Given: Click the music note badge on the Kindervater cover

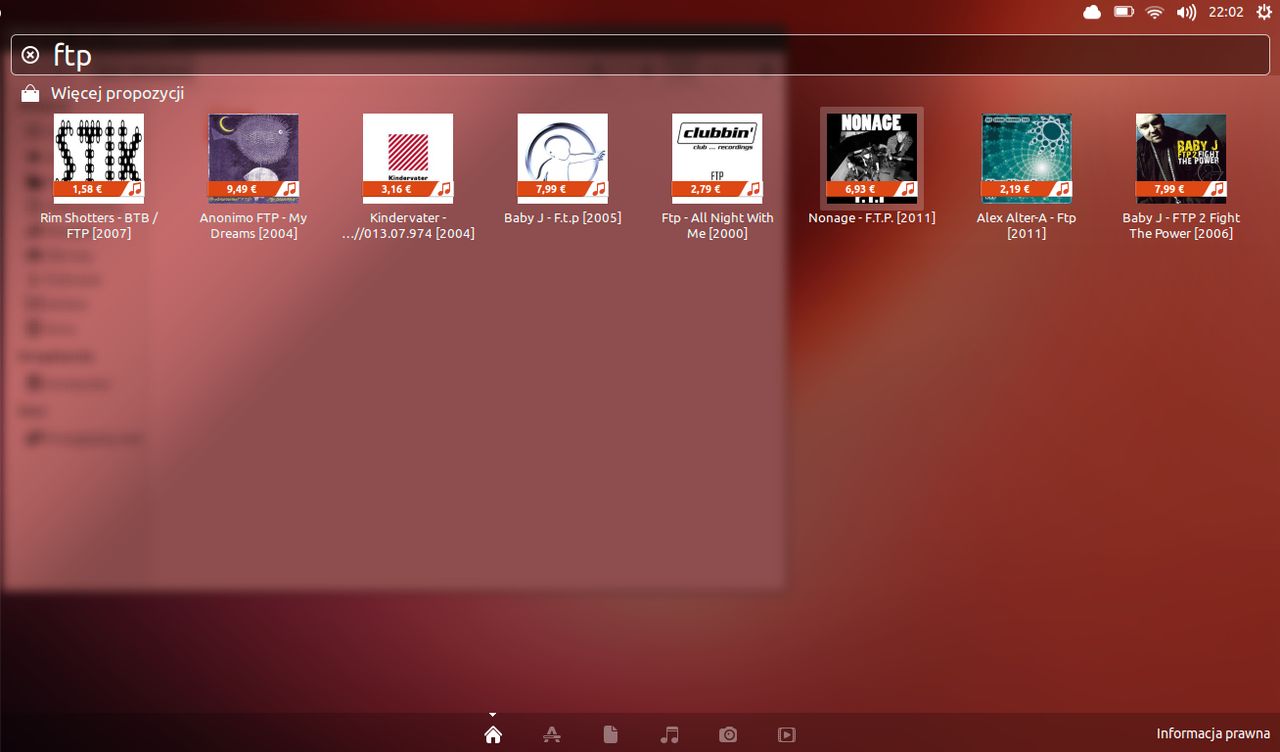Looking at the screenshot, I should pos(444,188).
